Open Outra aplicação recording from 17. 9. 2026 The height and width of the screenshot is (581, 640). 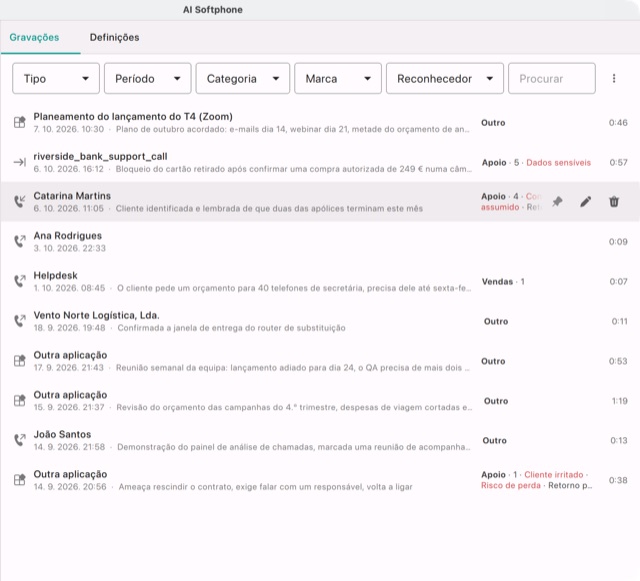click(x=320, y=361)
